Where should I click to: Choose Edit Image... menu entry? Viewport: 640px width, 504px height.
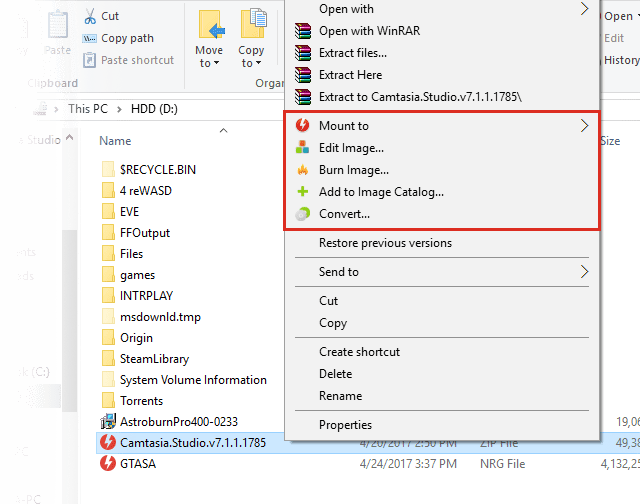pyautogui.click(x=442, y=148)
